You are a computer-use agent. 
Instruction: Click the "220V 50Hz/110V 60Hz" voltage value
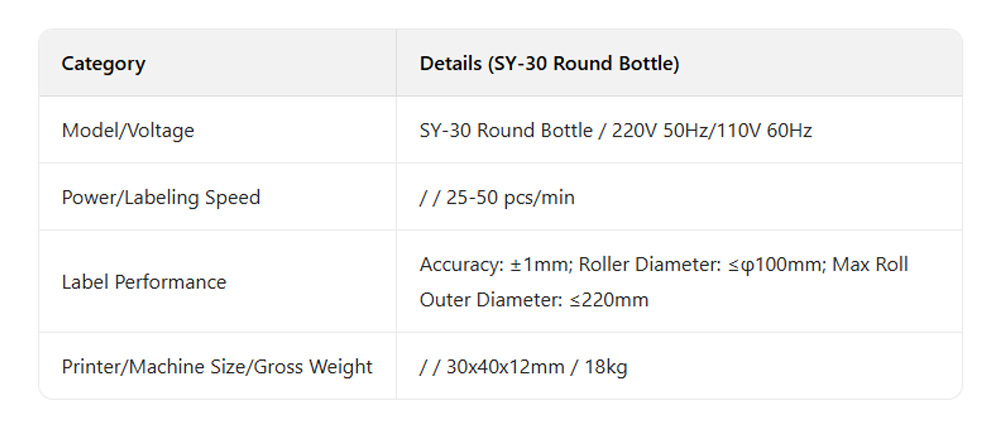pos(710,131)
